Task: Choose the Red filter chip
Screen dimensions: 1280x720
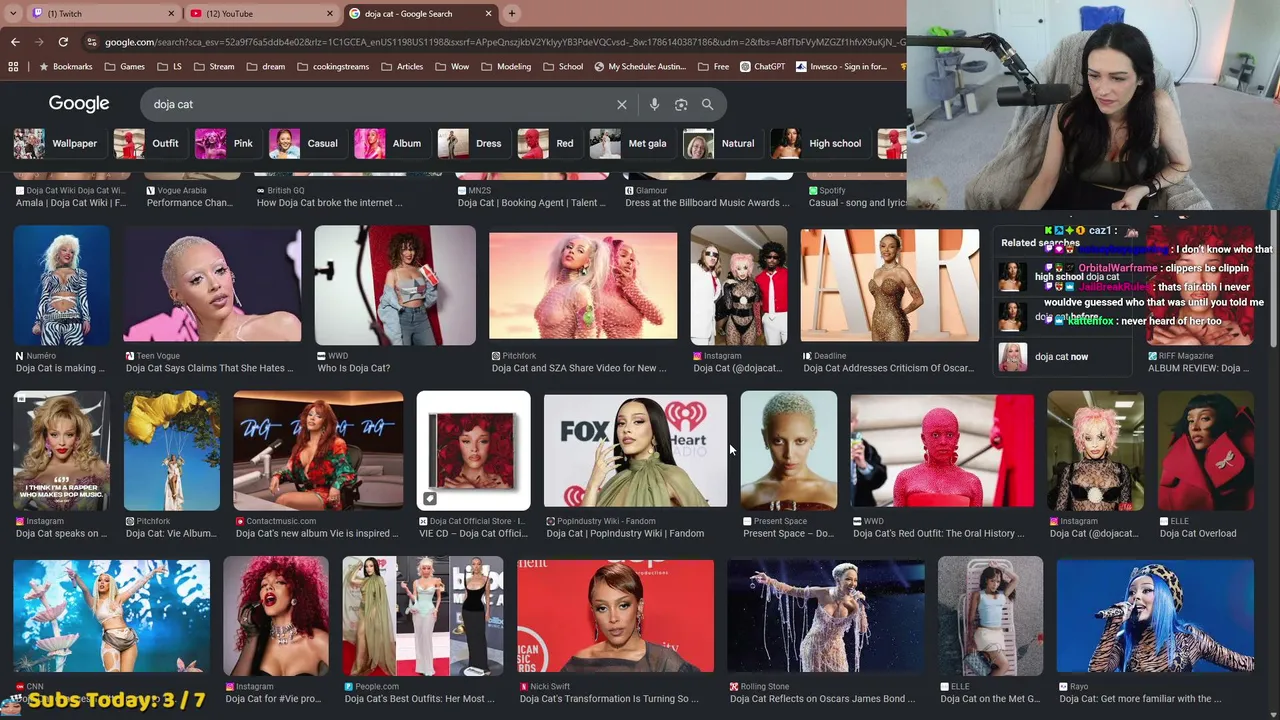Action: 547,143
